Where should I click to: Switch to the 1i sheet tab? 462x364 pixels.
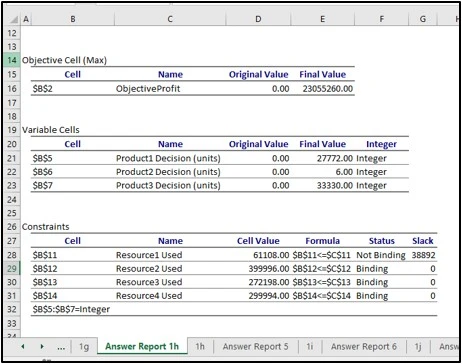tap(310, 347)
